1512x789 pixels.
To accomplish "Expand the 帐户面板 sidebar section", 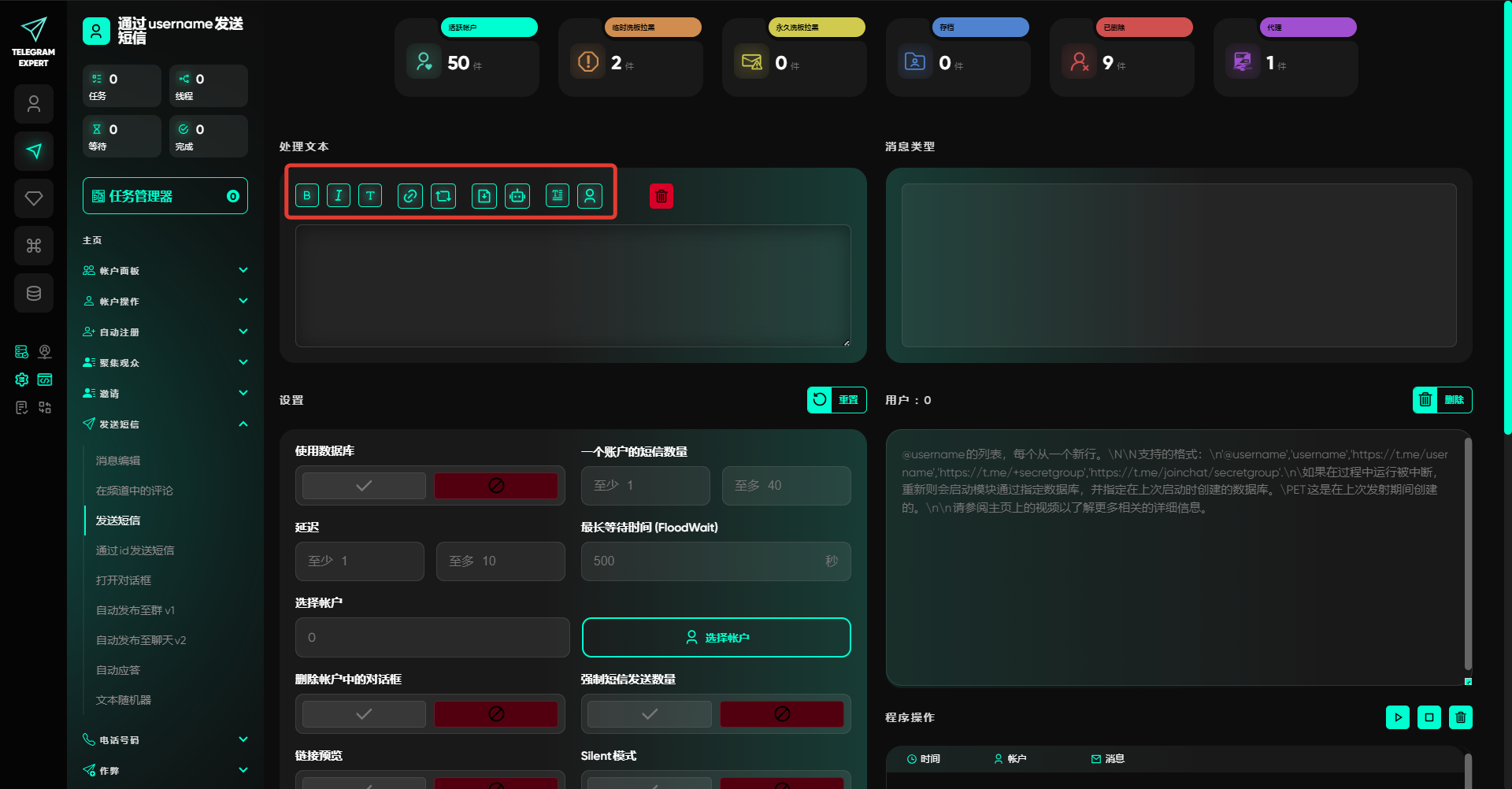I will [x=243, y=271].
